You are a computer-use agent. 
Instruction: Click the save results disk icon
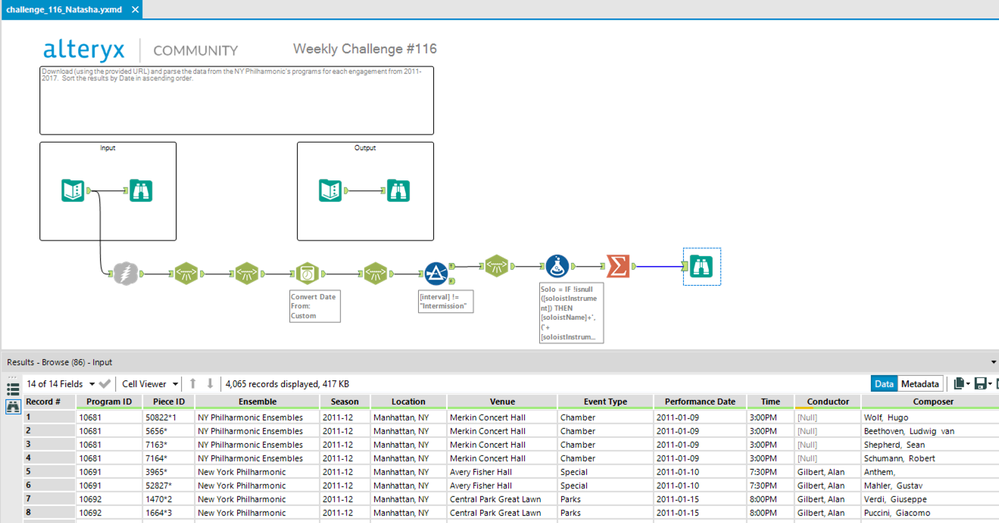(x=983, y=383)
